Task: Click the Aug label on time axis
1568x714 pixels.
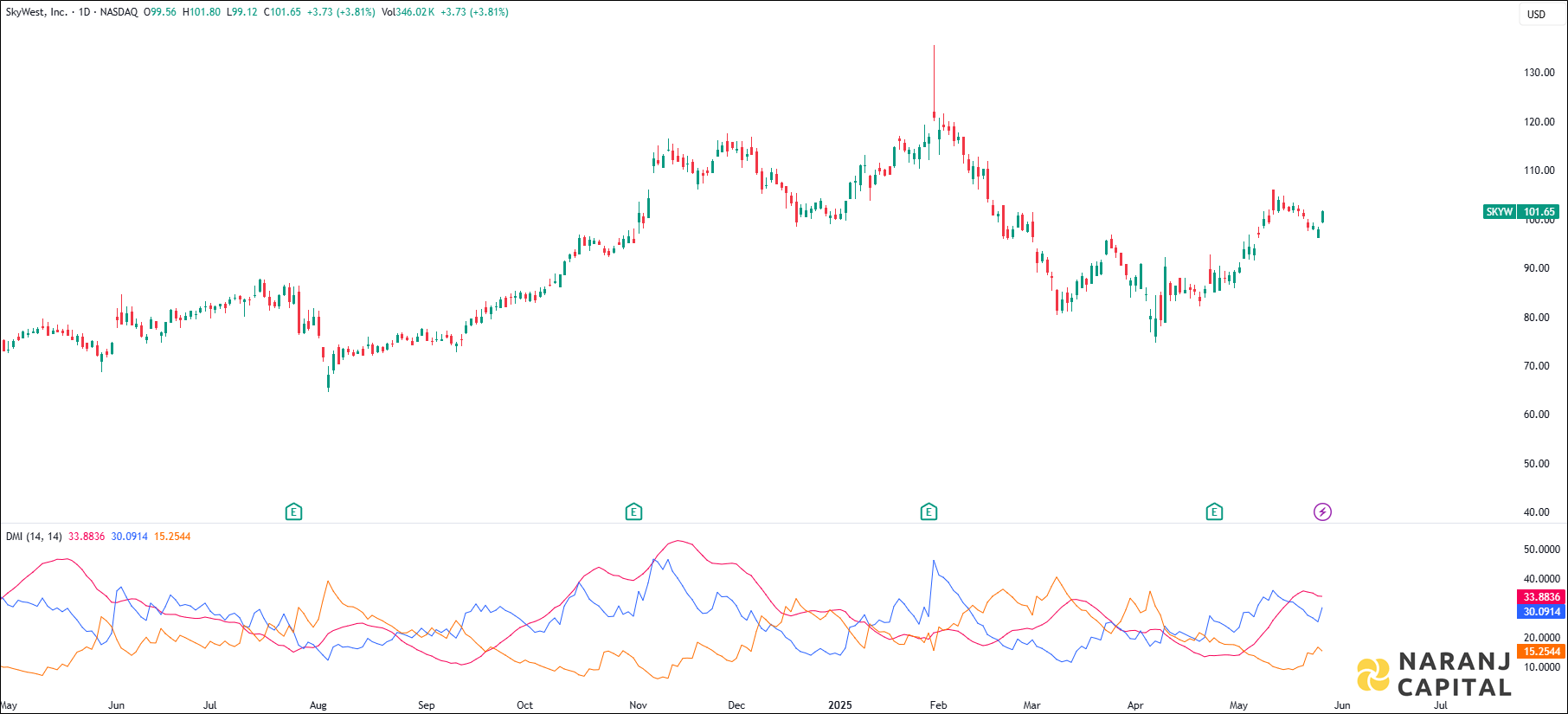Action: click(x=318, y=705)
